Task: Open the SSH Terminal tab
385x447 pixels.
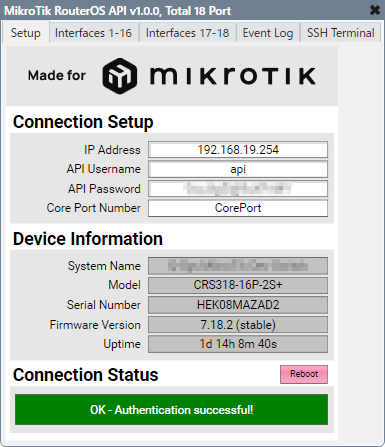Action: click(340, 33)
